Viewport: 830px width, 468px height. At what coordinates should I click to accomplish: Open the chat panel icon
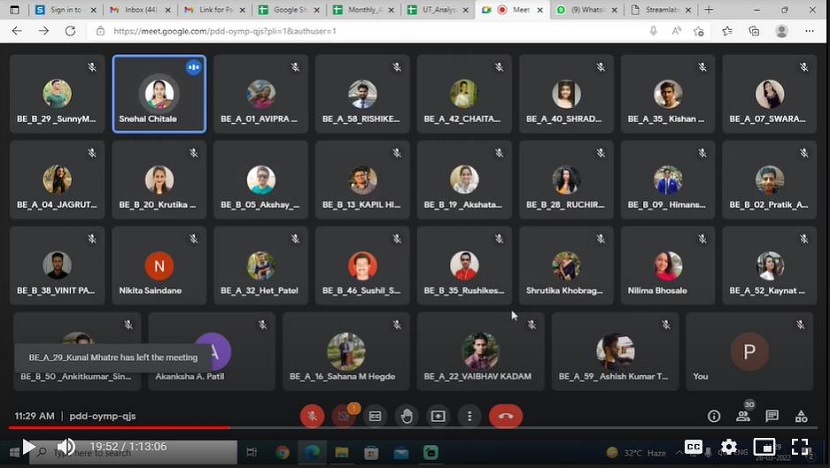point(772,416)
